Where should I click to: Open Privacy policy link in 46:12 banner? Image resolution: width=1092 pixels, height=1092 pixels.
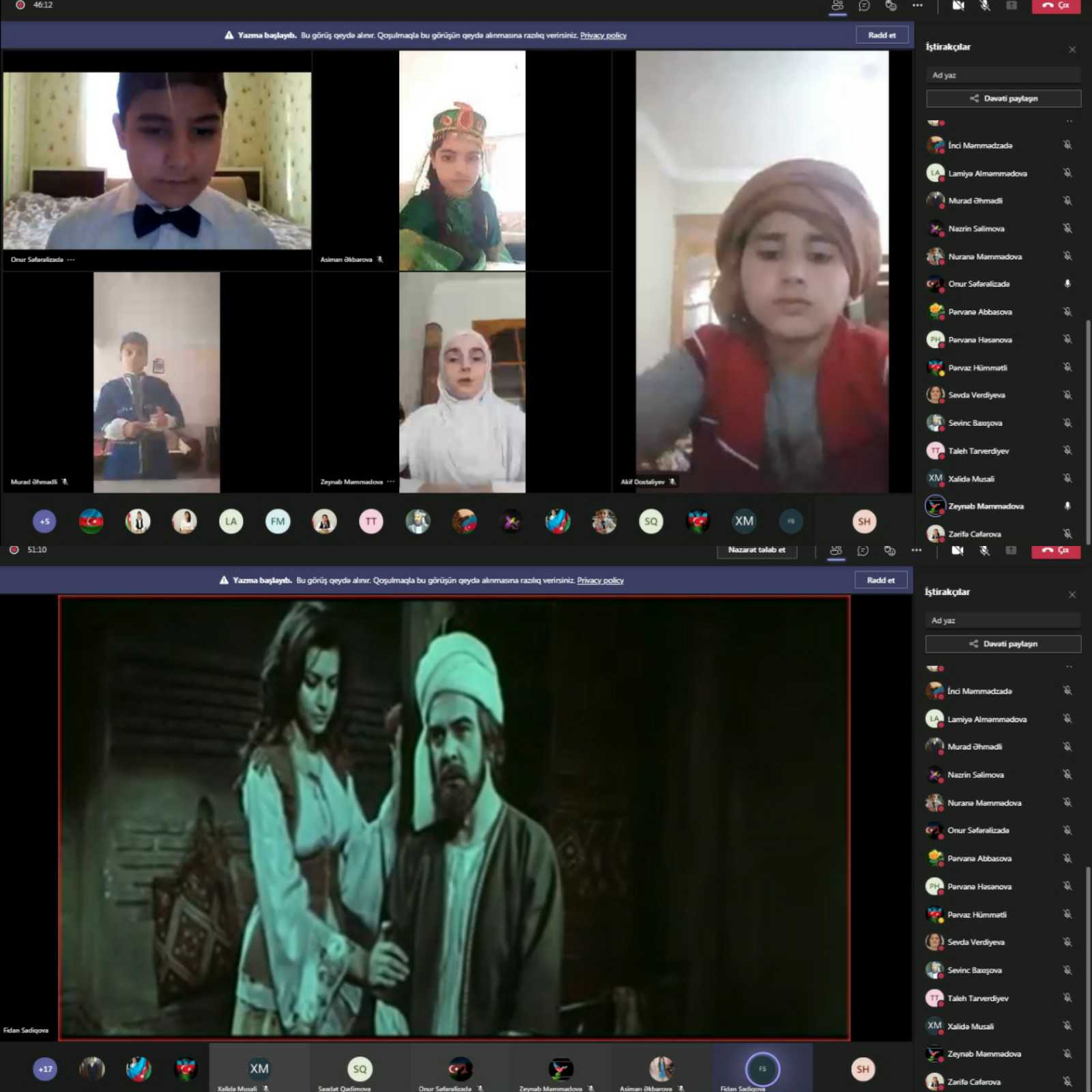tap(603, 35)
